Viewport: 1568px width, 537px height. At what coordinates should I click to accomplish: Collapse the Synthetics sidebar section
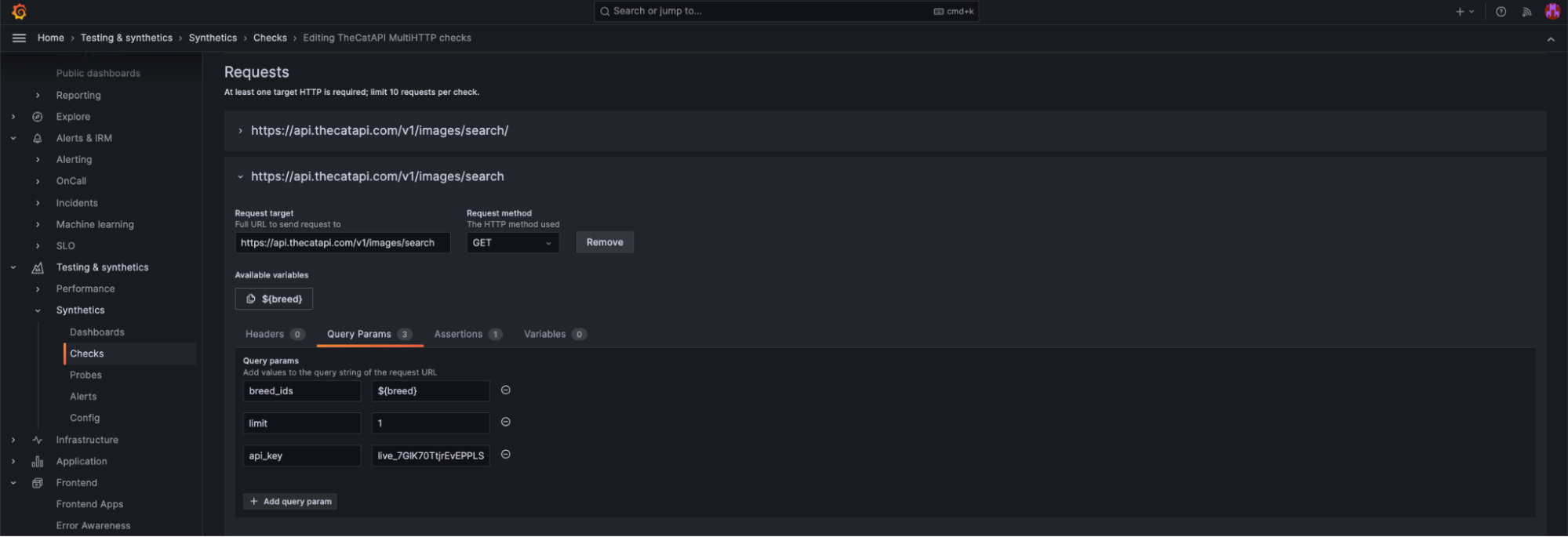click(x=38, y=310)
